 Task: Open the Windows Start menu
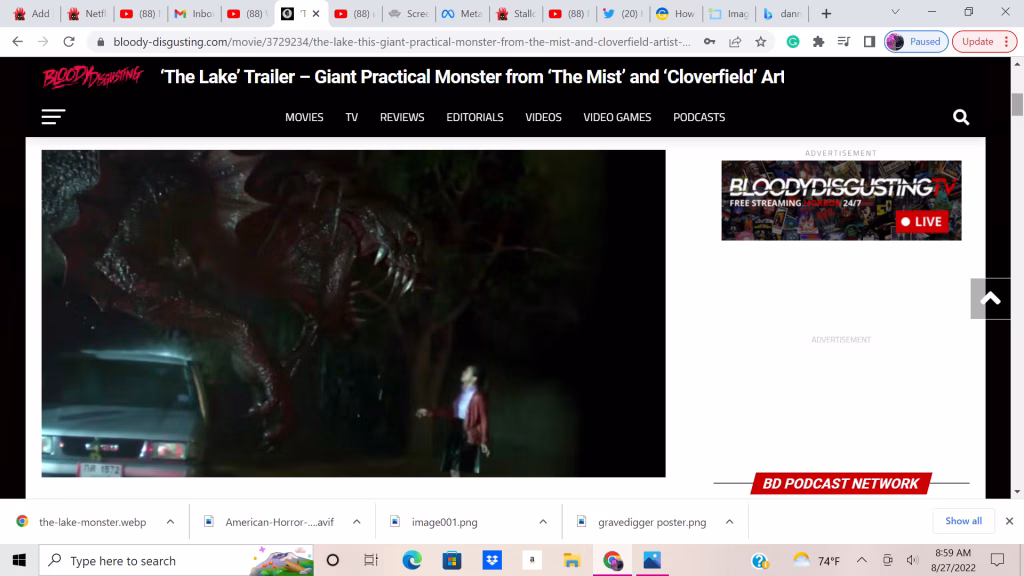tap(19, 560)
